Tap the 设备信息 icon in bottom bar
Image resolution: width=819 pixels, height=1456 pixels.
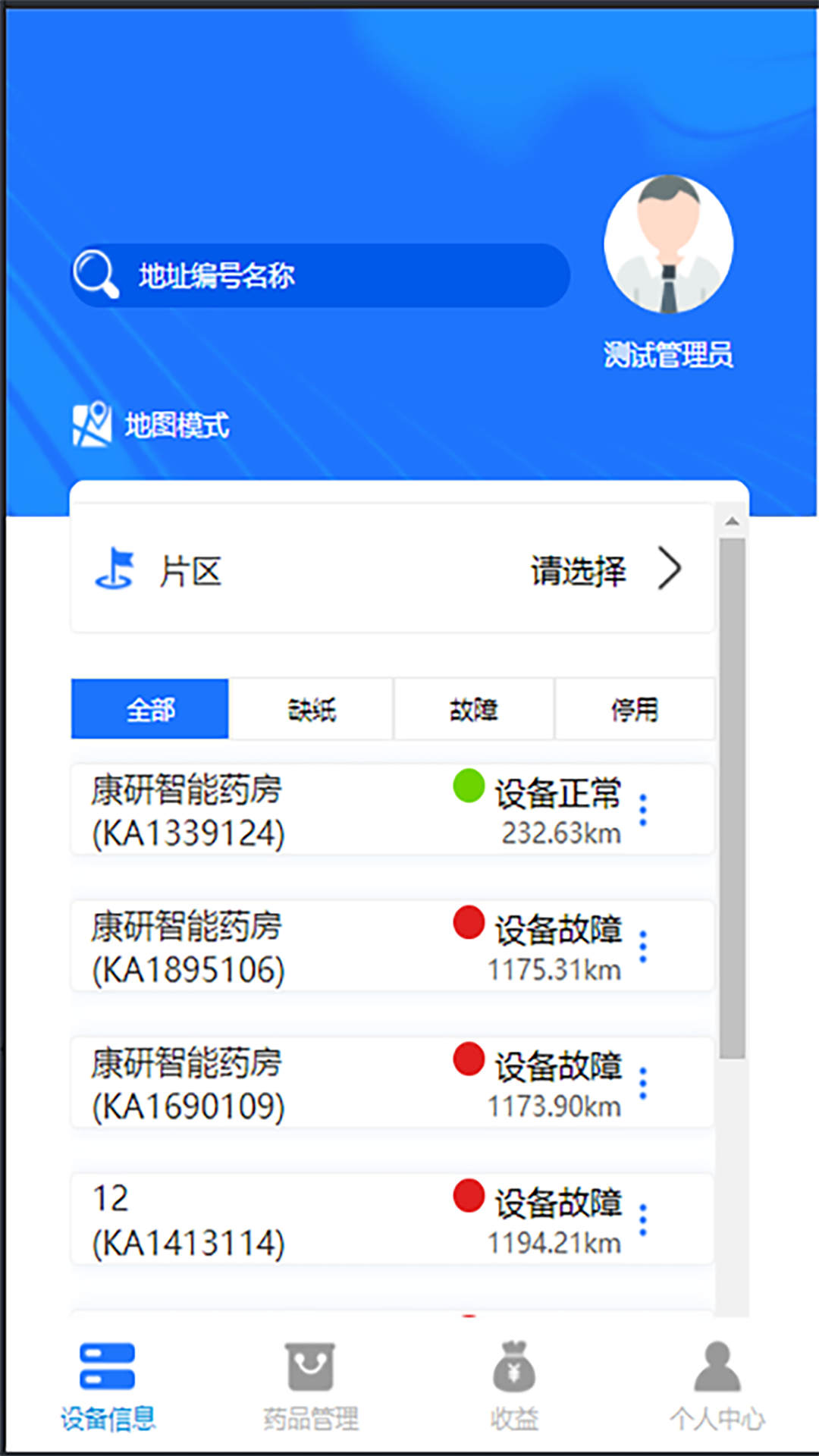point(107,1367)
